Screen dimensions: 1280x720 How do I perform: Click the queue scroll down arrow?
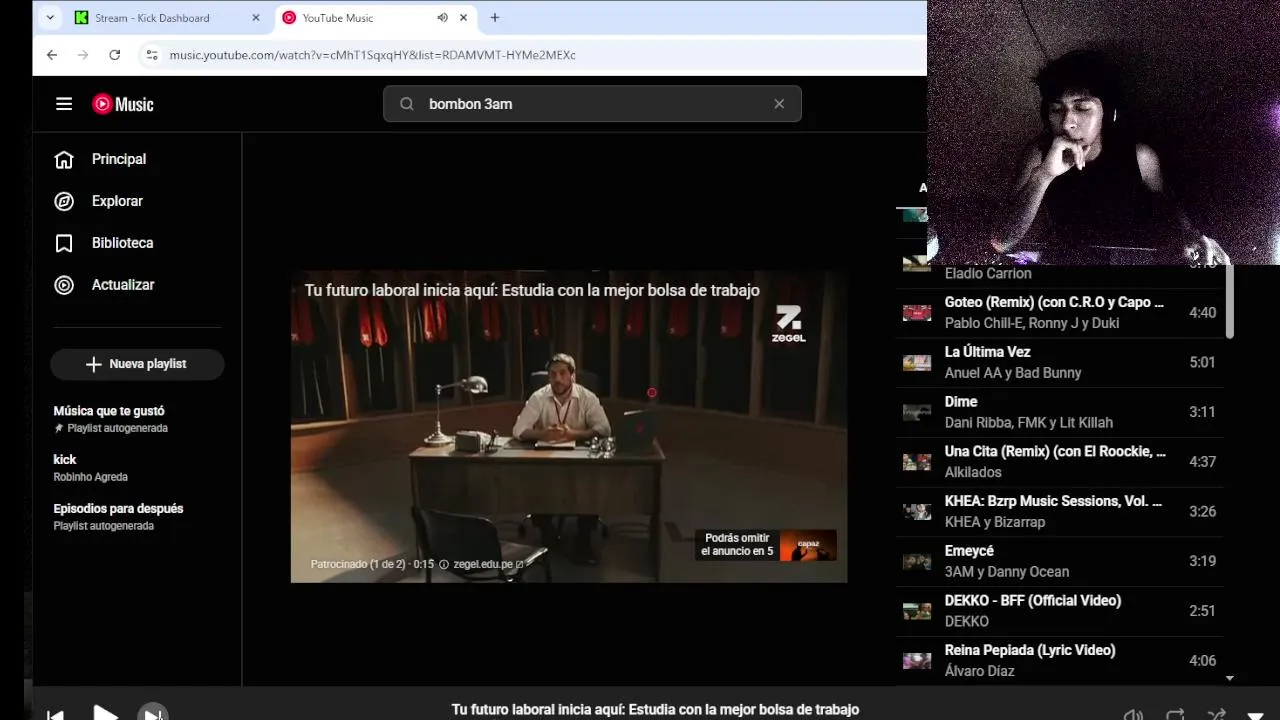pos(1230,678)
